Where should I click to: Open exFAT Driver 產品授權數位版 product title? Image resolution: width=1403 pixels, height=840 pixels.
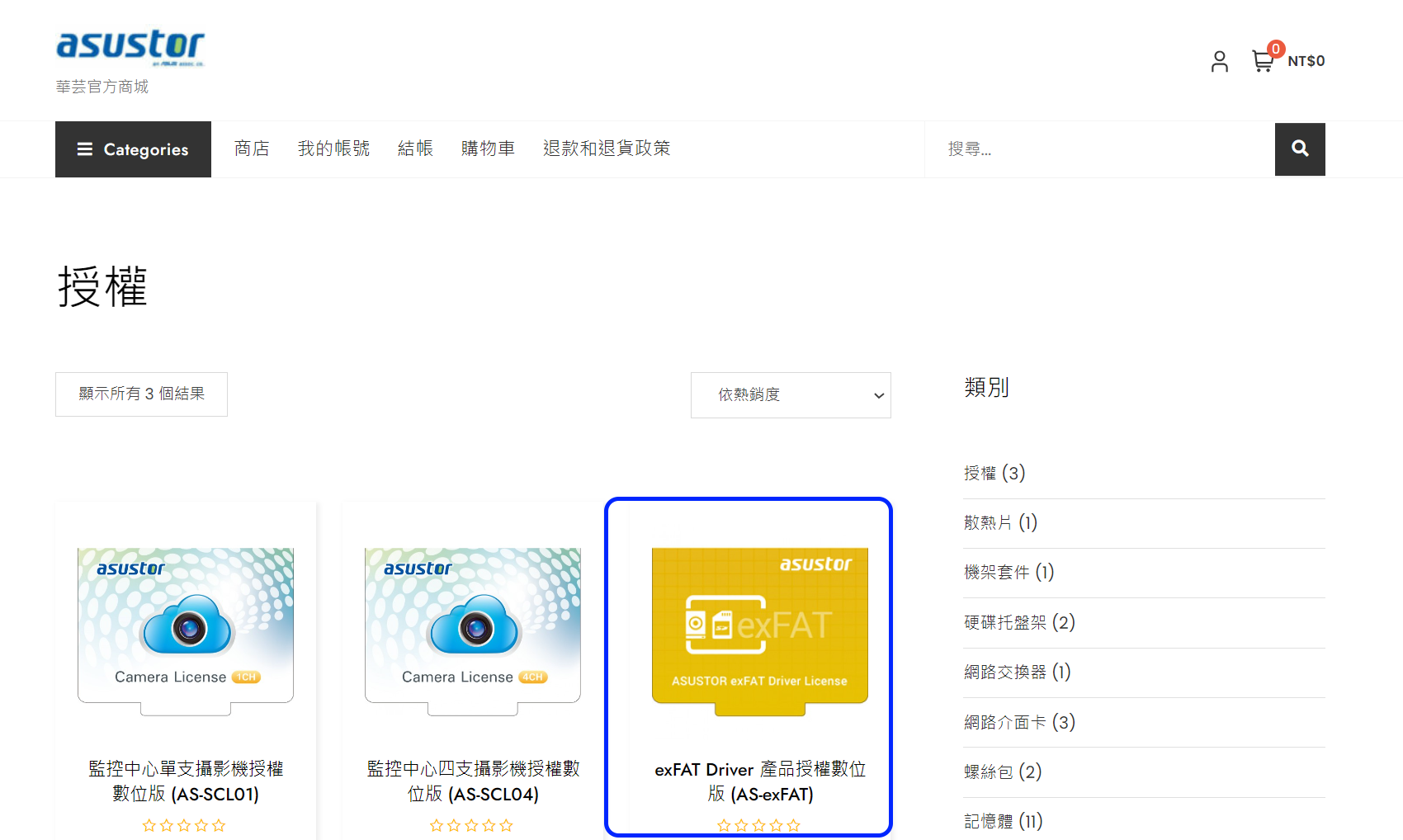tap(760, 781)
